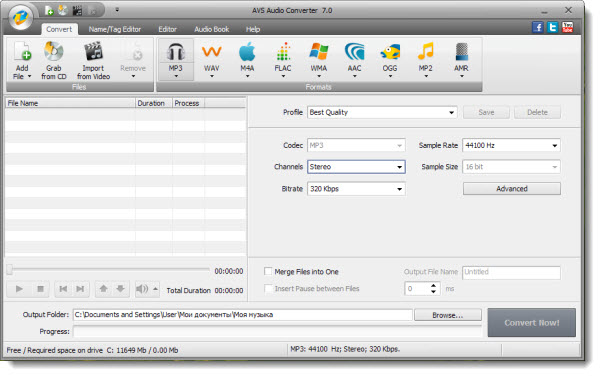This screenshot has width=600, height=376.
Task: Enable Merge Files into One checkbox
Action: [x=268, y=271]
